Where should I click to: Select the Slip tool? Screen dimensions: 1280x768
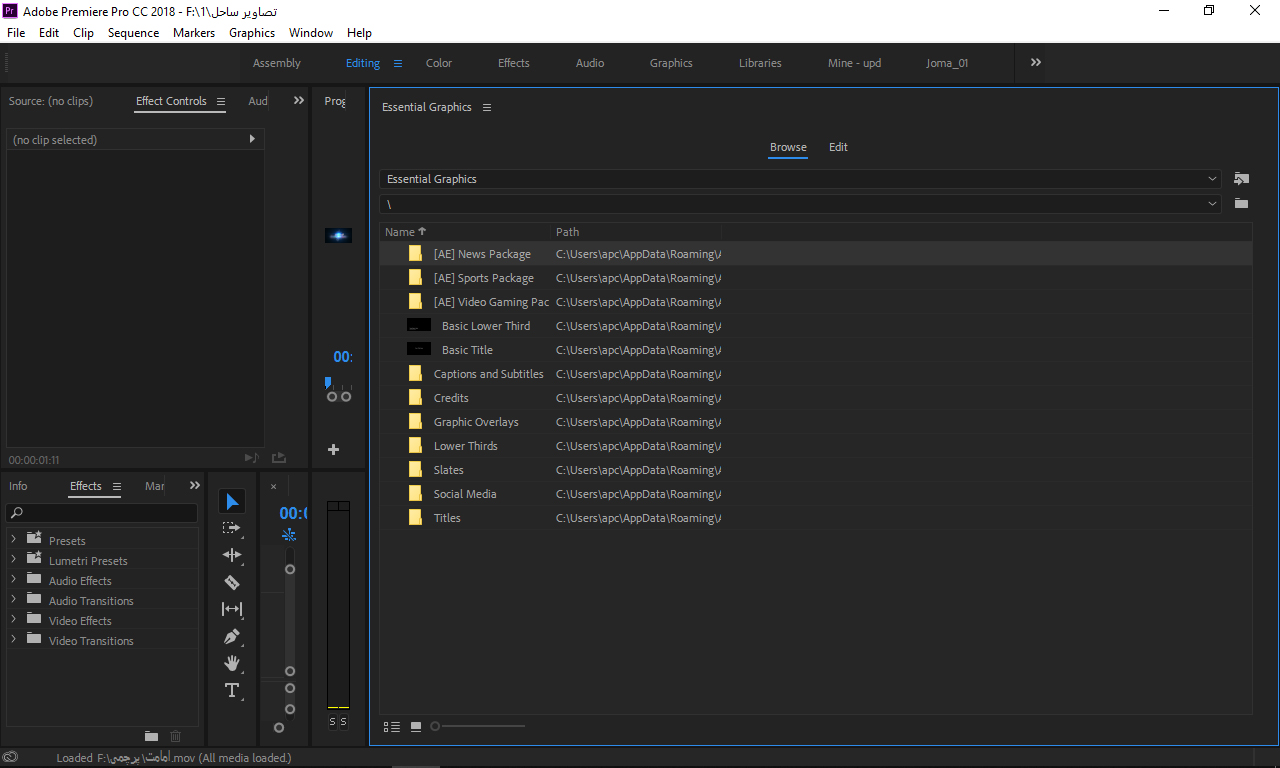[x=232, y=609]
